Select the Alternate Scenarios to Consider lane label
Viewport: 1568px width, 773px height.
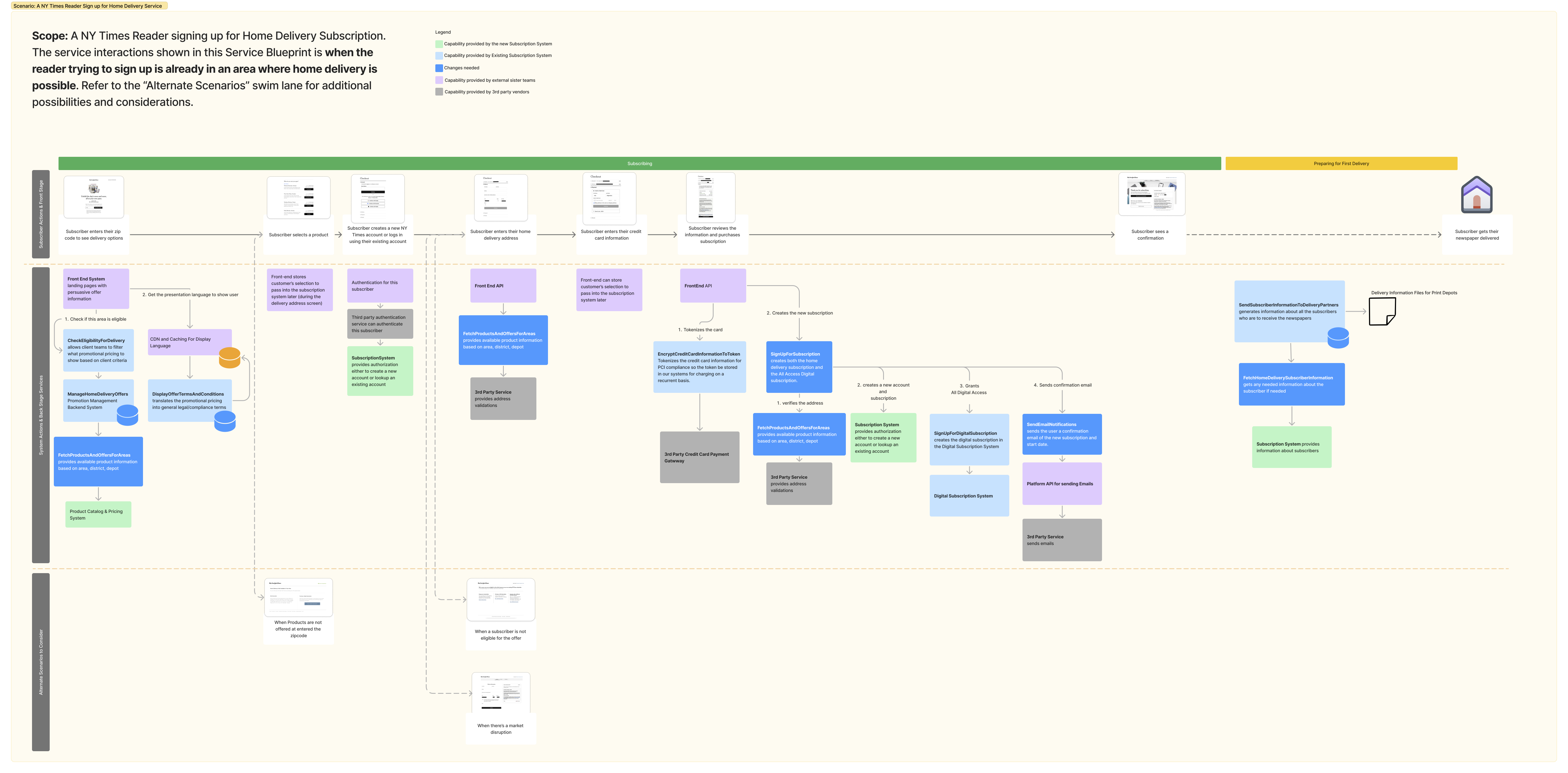click(x=41, y=662)
